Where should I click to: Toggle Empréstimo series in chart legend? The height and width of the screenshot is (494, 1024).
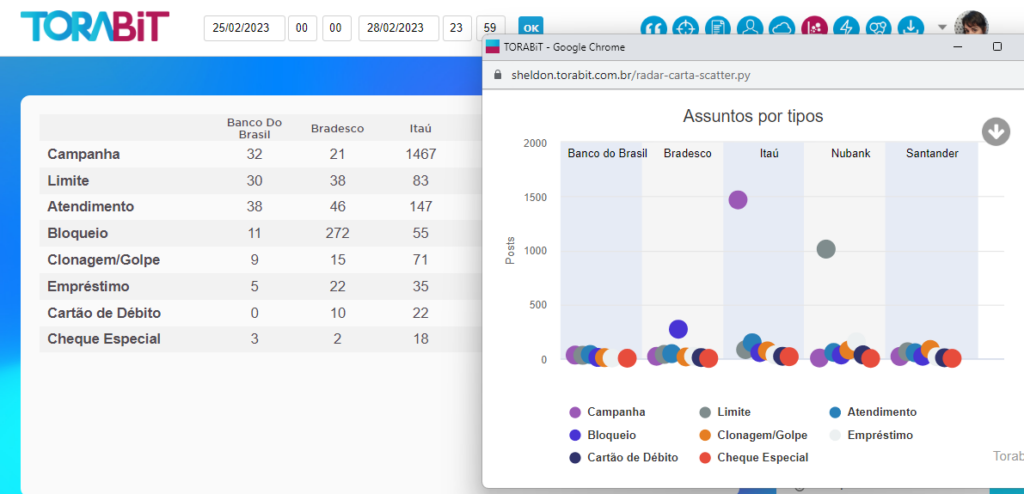tap(871, 435)
